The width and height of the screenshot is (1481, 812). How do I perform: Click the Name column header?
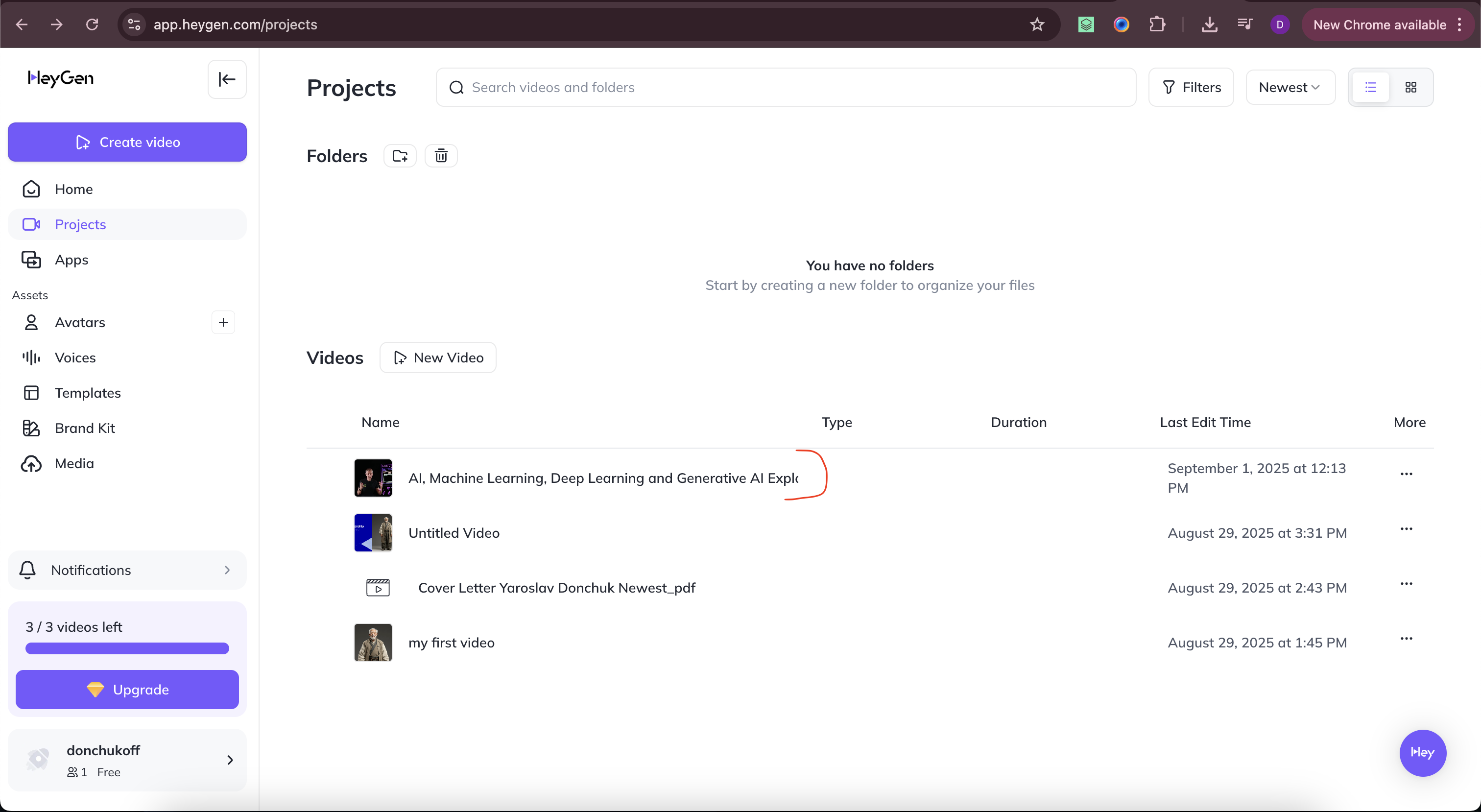tap(380, 423)
